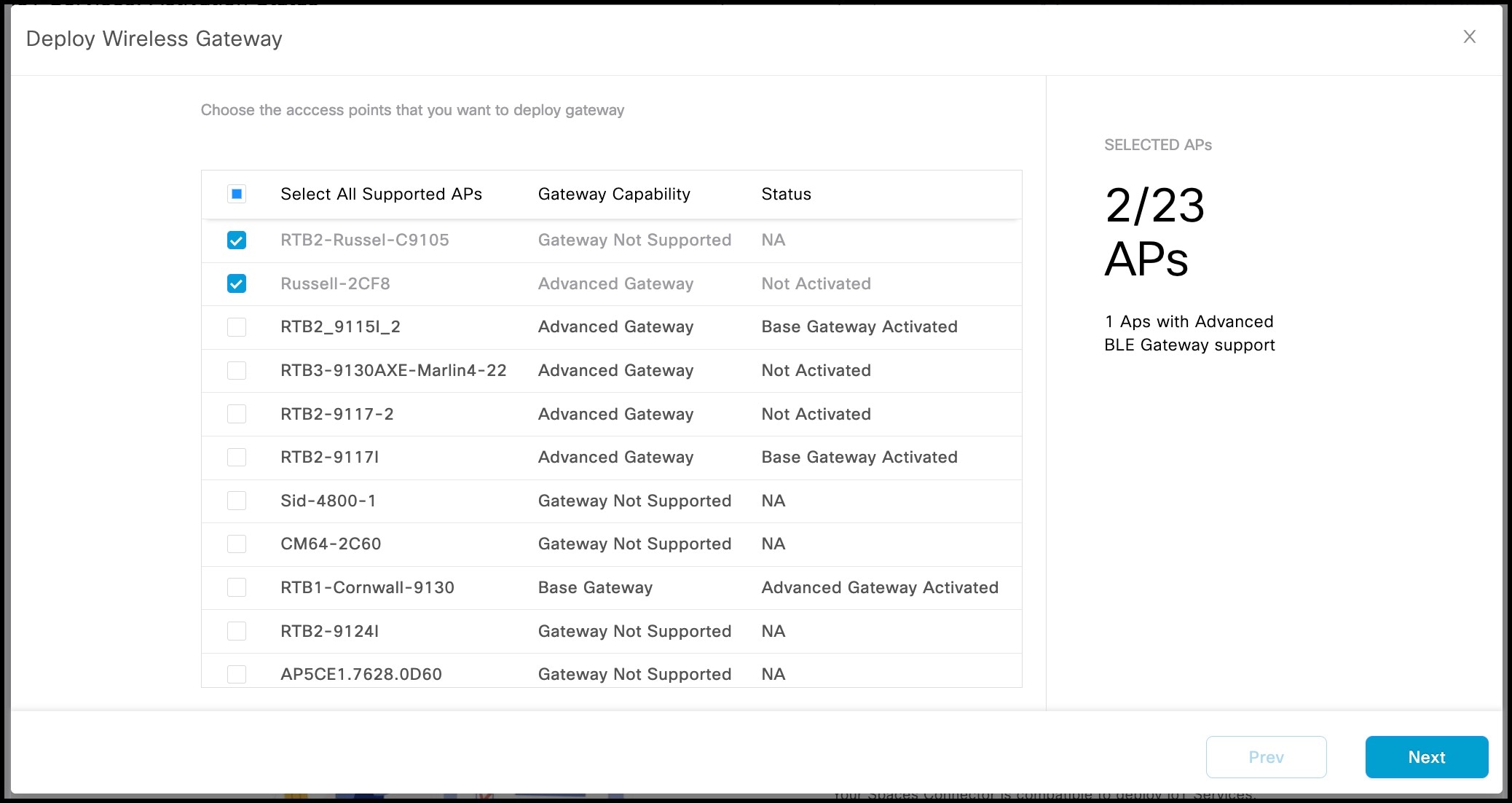Image resolution: width=1512 pixels, height=803 pixels.
Task: Select the CM64-2C60 checkbox
Action: click(237, 544)
